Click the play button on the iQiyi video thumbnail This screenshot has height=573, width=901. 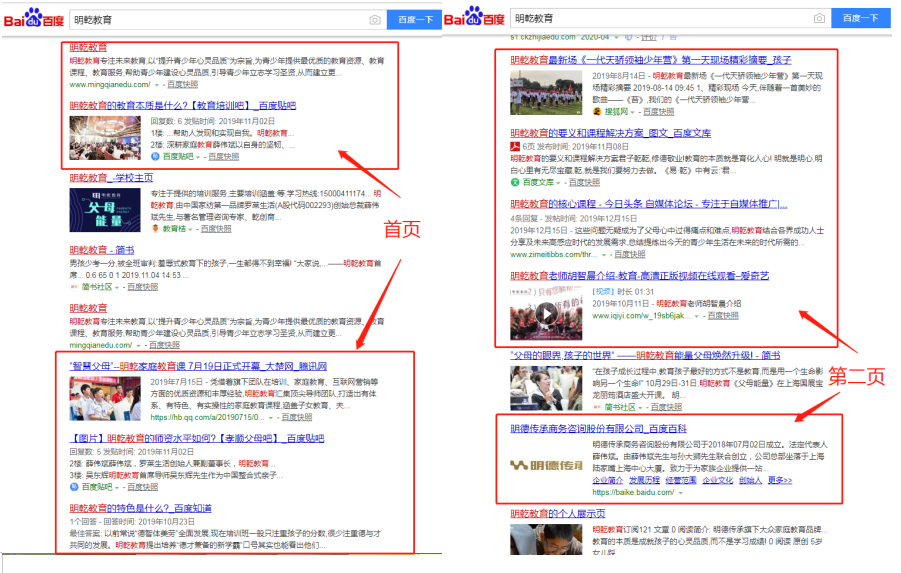(546, 314)
